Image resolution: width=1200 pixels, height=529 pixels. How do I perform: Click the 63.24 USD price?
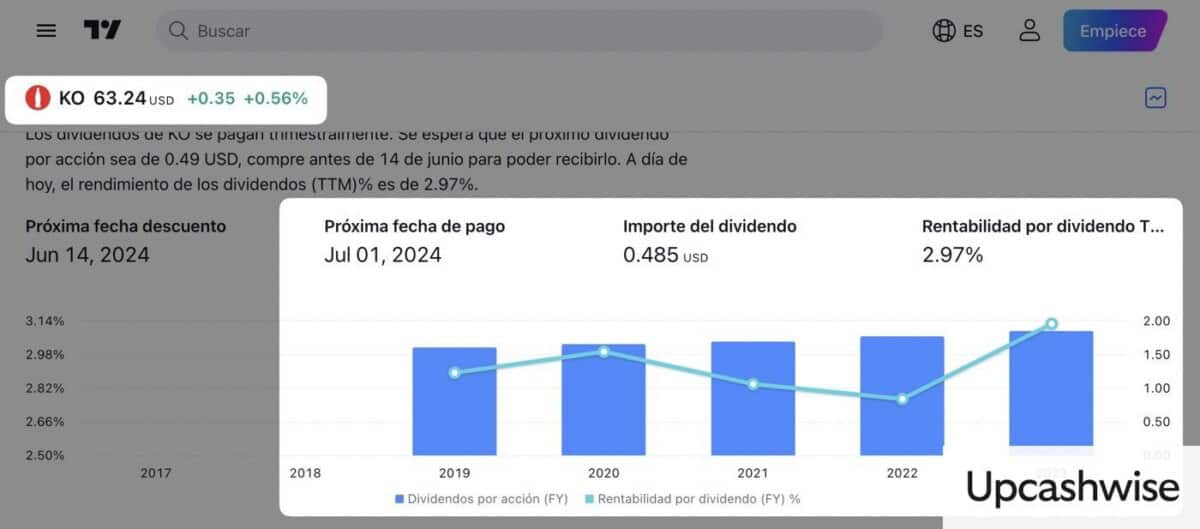(x=133, y=98)
